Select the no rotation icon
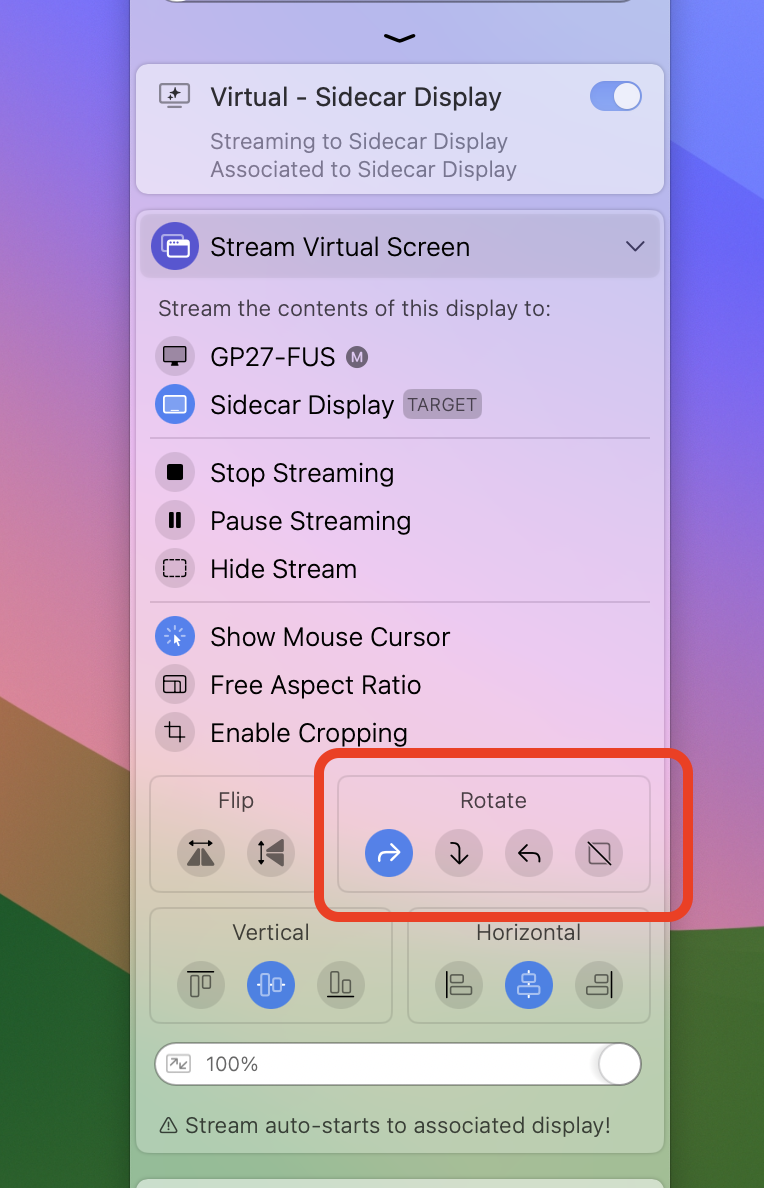The image size is (764, 1188). coord(599,853)
